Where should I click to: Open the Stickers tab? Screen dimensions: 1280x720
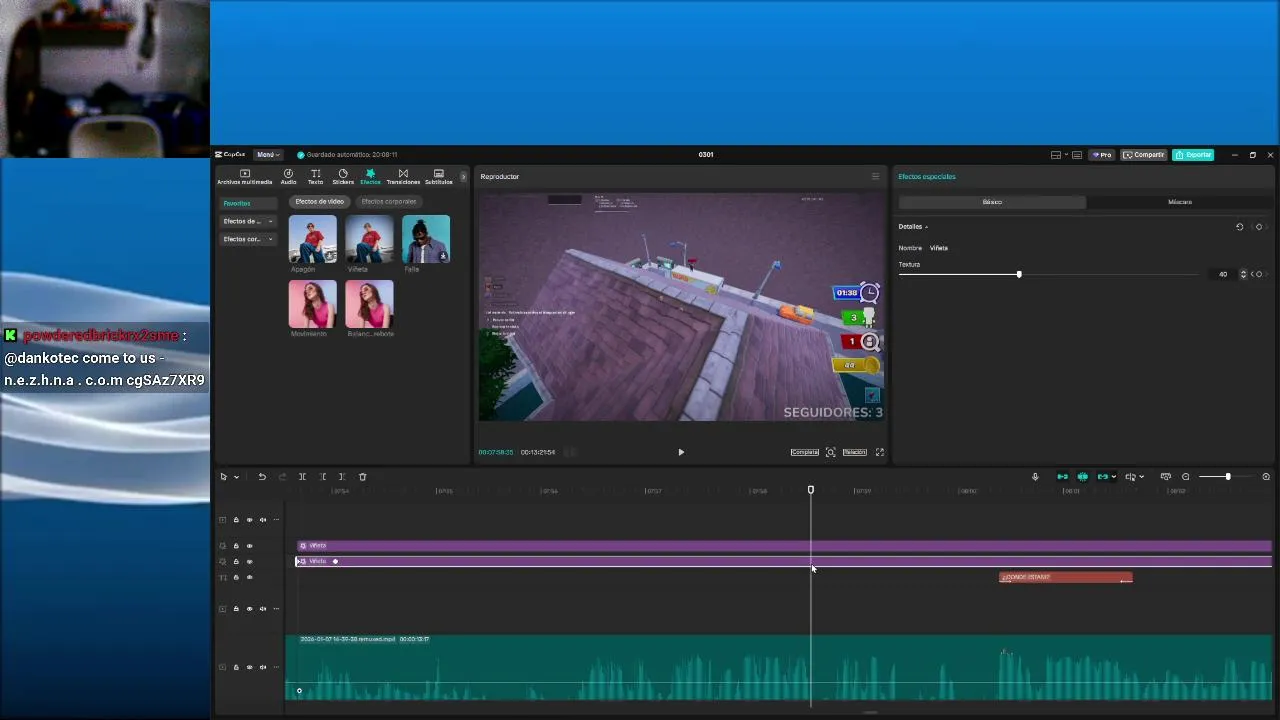click(343, 177)
